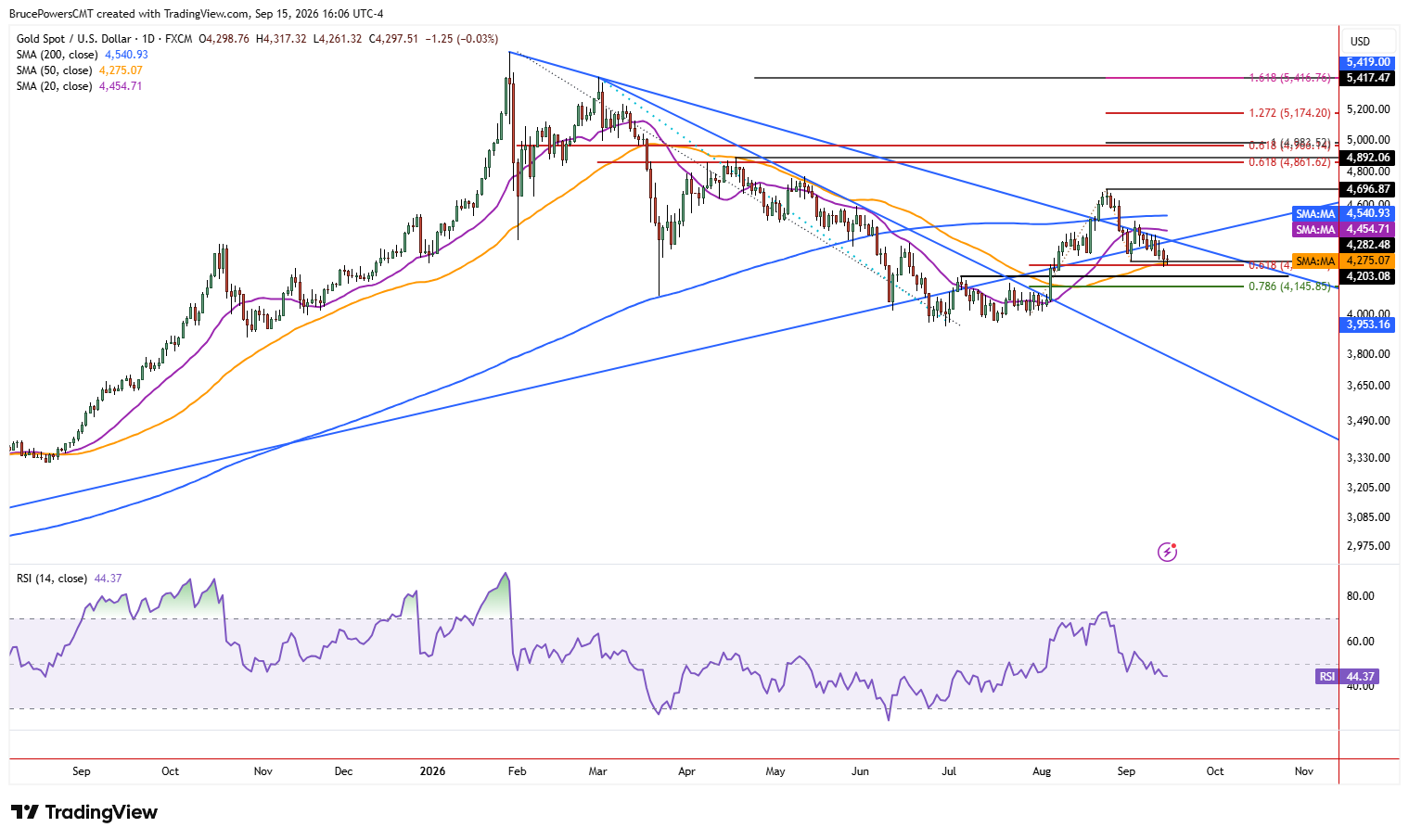Click the L4,261.32 low value
Viewport: 1409px width, 840px height.
click(x=338, y=39)
